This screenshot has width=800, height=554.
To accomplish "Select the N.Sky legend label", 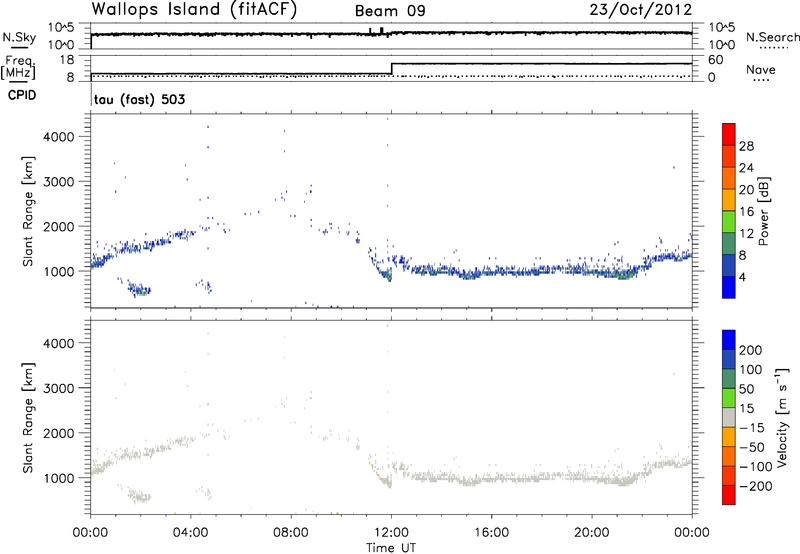I will coord(19,37).
